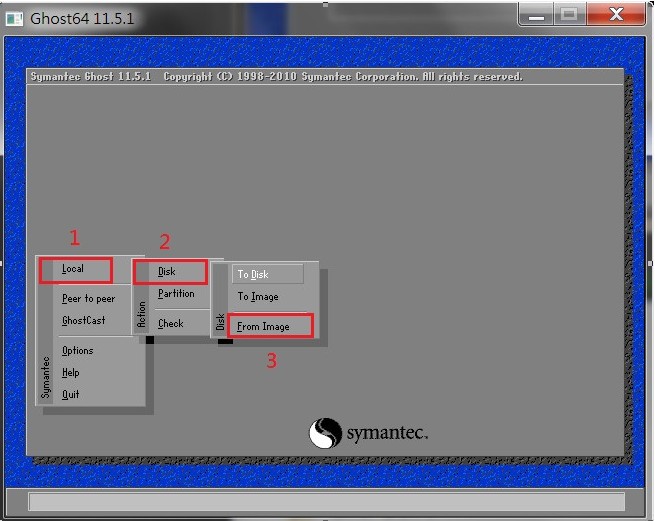This screenshot has height=521, width=655.
Task: Minimize the Ghost64 window
Action: (x=536, y=15)
